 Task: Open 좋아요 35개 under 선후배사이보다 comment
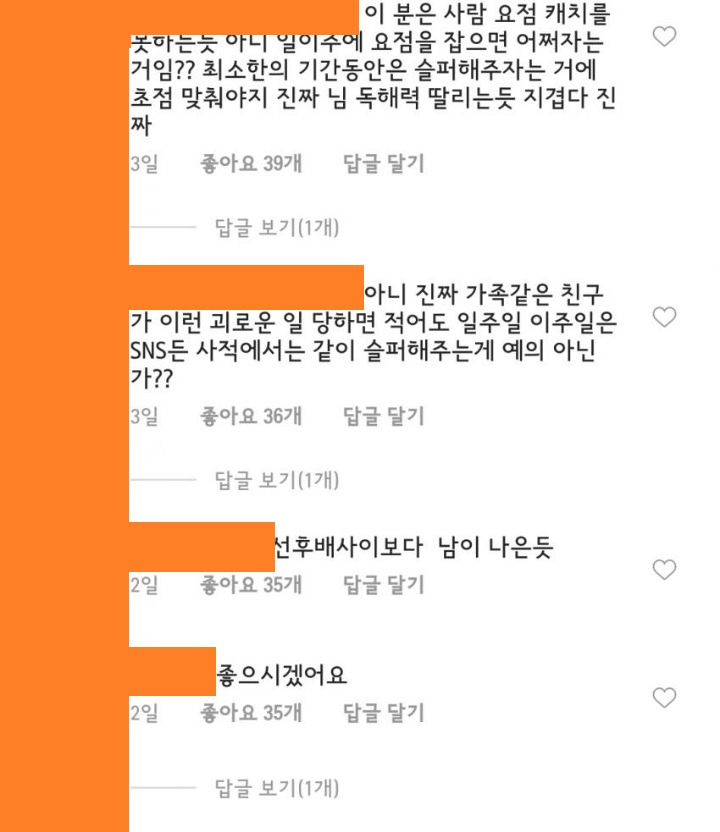[x=251, y=585]
